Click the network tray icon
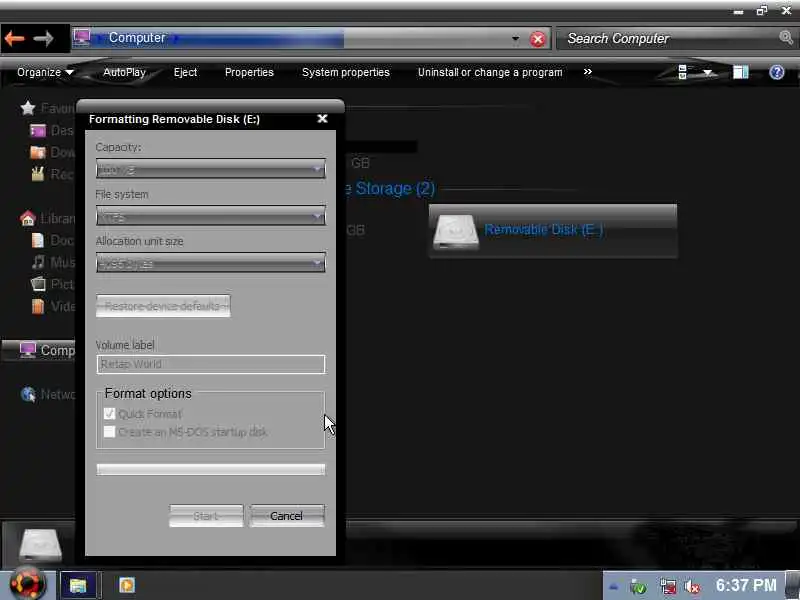Screen dimensions: 800x600 [x=667, y=587]
